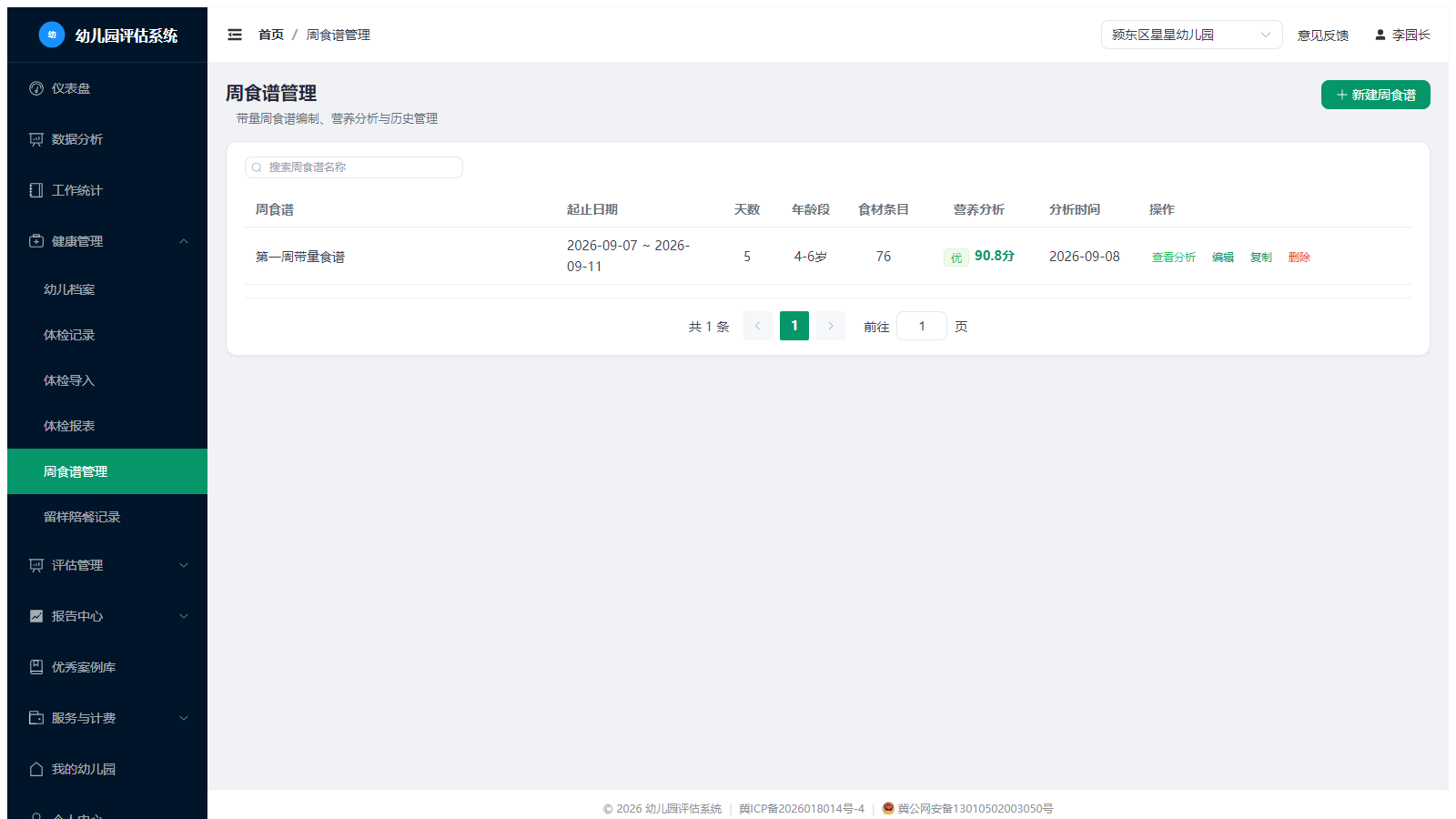Click the previous page arrow
The image size is (1456, 819).
coord(757,326)
